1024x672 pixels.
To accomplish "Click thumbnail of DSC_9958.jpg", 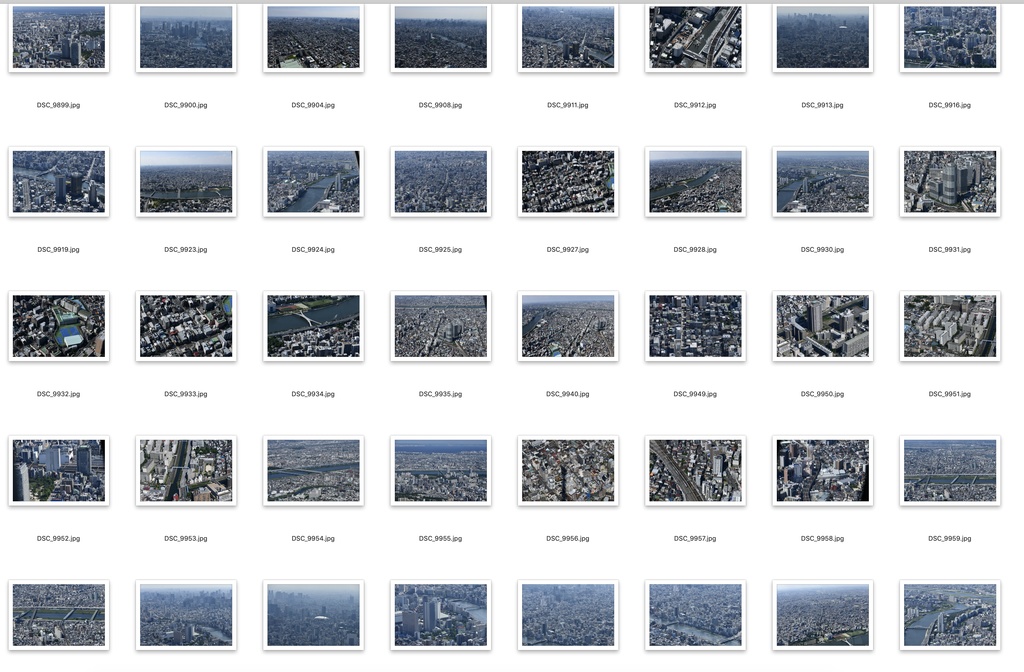I will tap(823, 470).
